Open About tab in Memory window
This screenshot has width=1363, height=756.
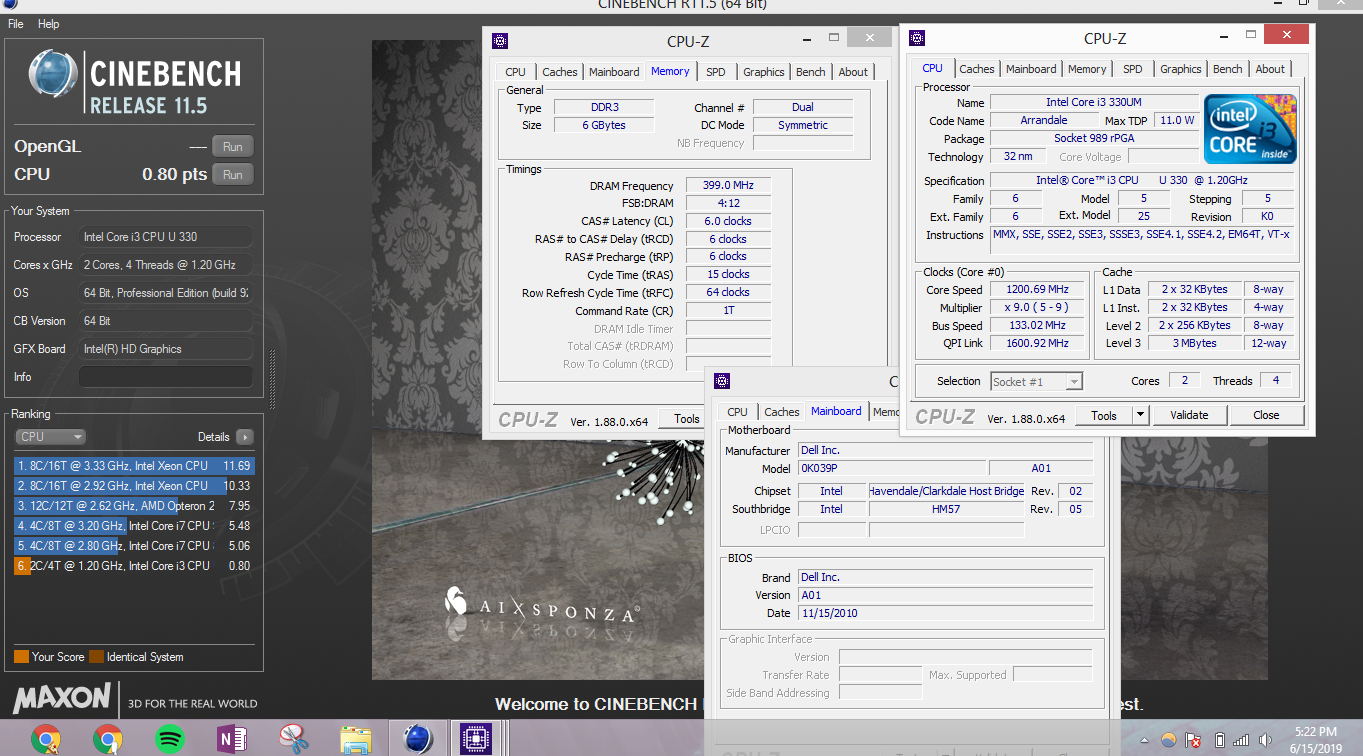tap(853, 72)
